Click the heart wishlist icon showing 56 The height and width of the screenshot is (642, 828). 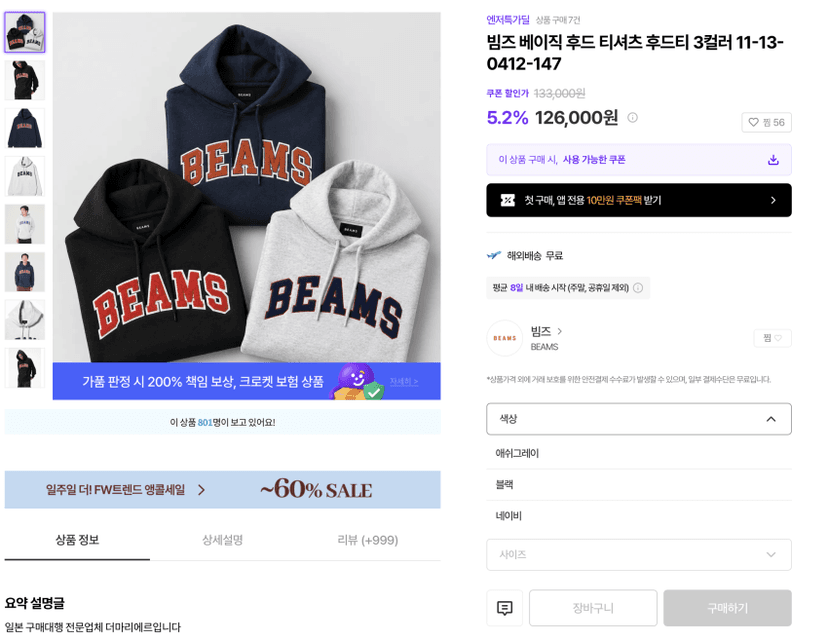(766, 122)
